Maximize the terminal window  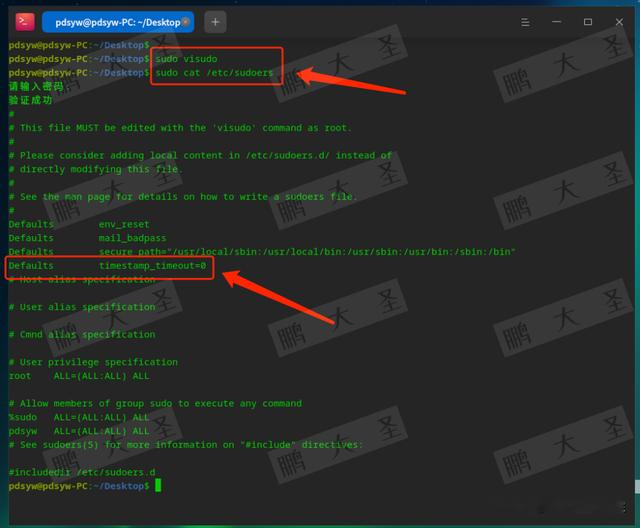pyautogui.click(x=588, y=22)
